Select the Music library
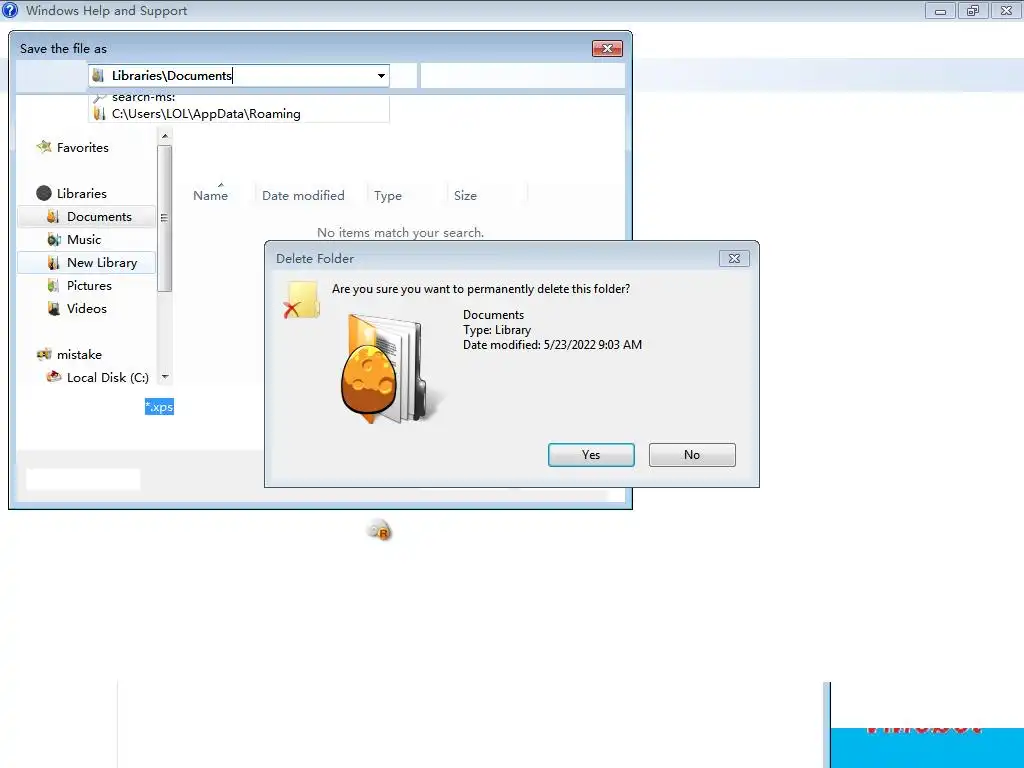This screenshot has height=768, width=1024. click(84, 240)
